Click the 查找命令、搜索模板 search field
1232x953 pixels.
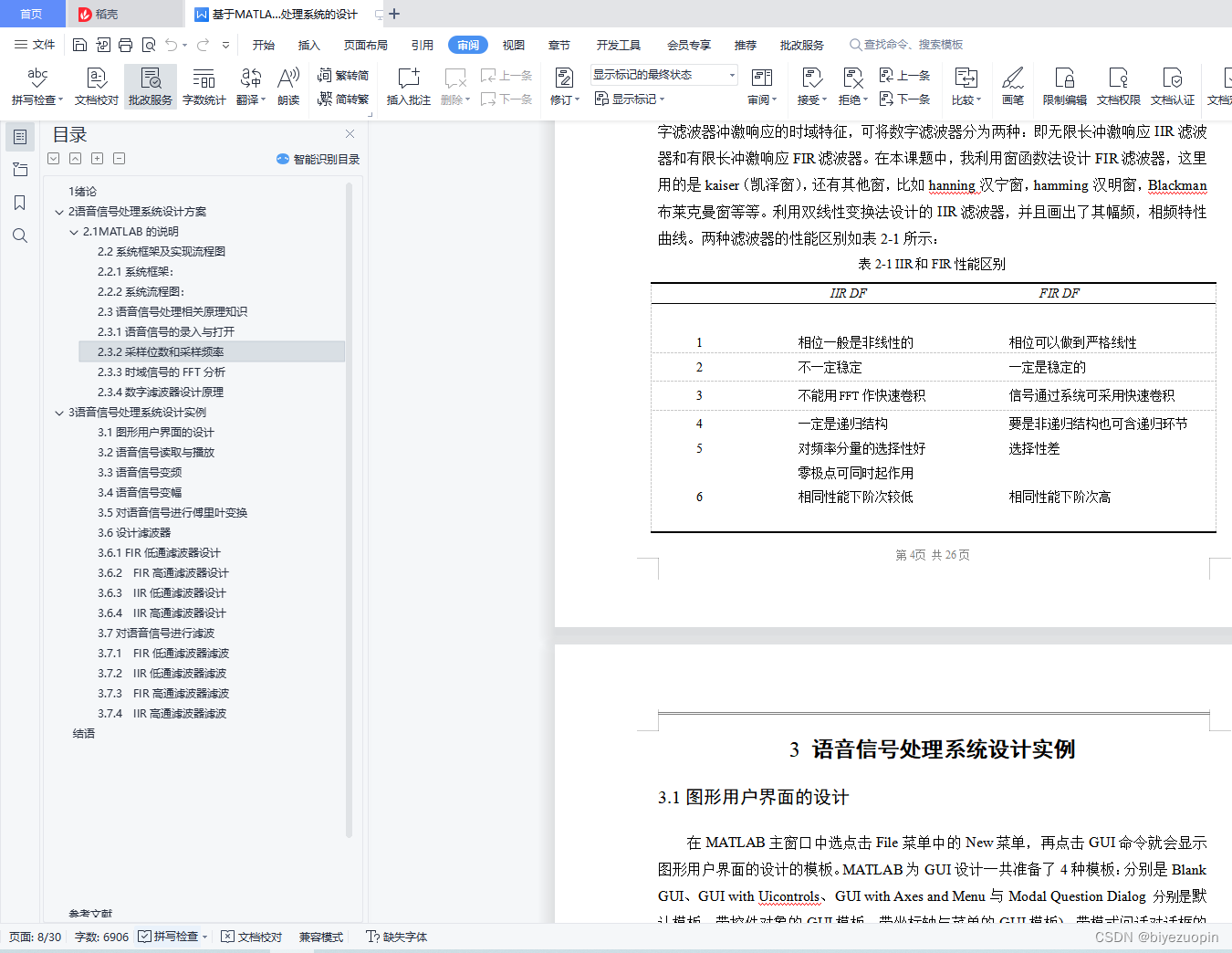pyautogui.click(x=913, y=44)
